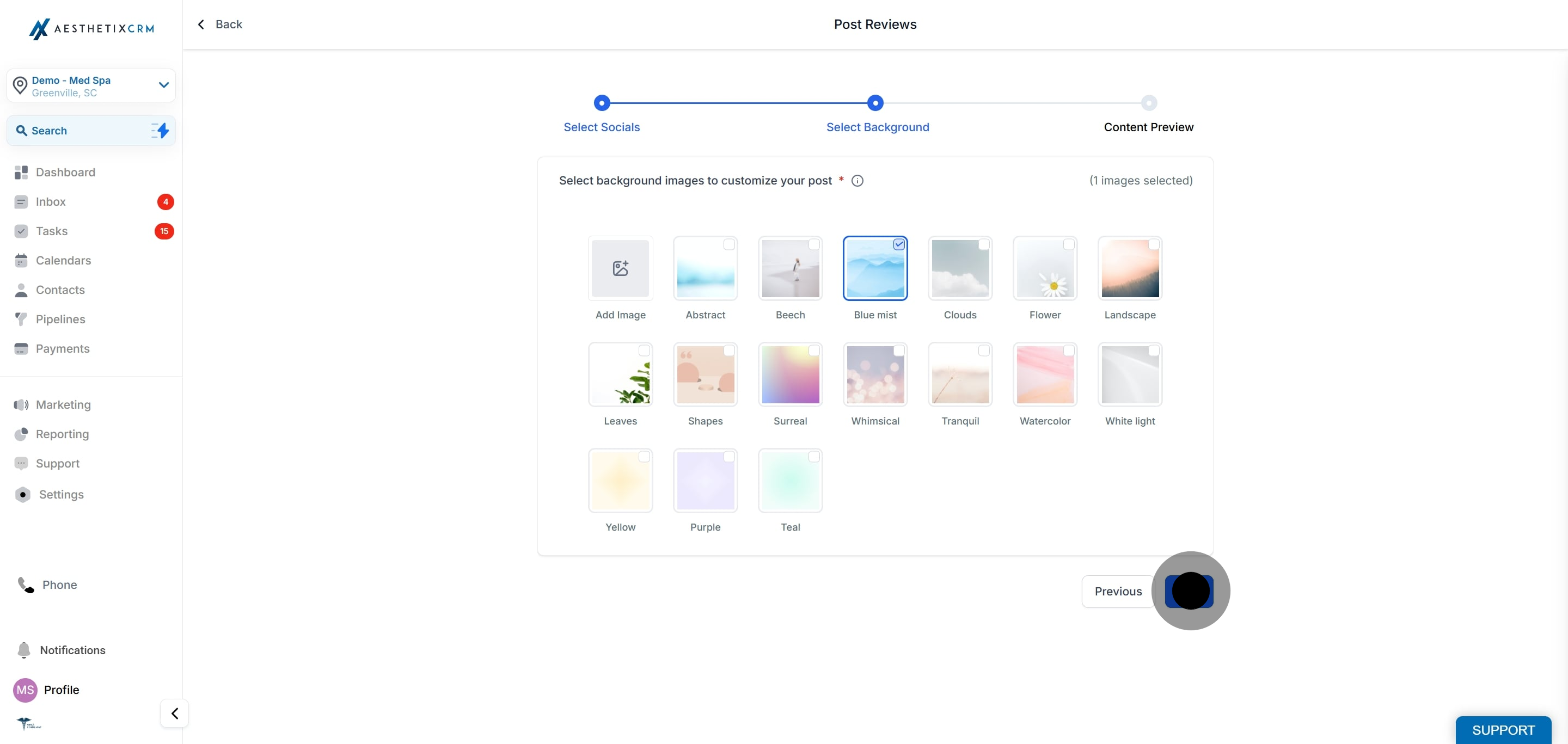Click the quick actions lightning icon

coord(160,130)
